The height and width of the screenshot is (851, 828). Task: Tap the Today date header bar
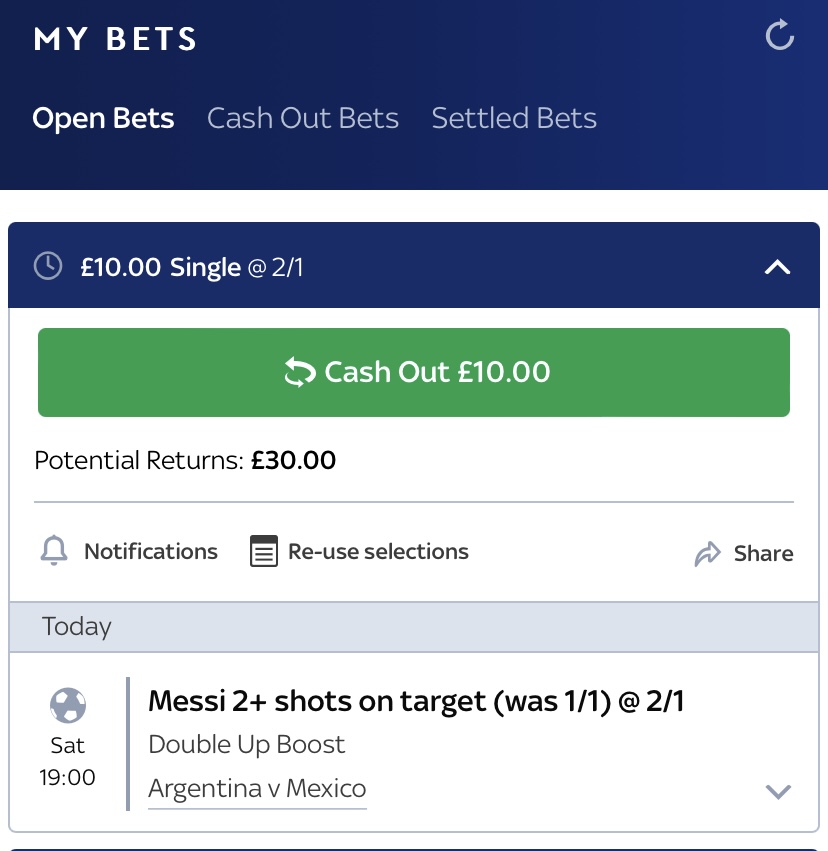point(414,627)
